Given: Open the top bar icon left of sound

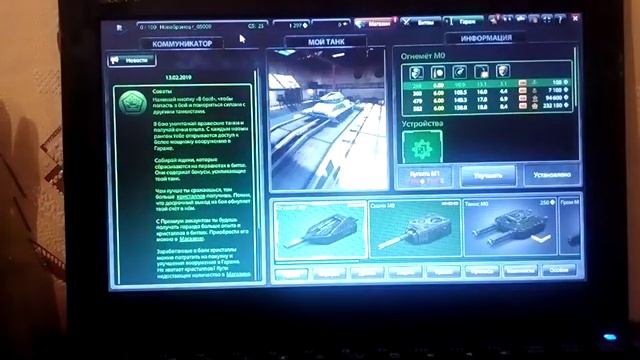Looking at the screenshot, I should [520, 19].
